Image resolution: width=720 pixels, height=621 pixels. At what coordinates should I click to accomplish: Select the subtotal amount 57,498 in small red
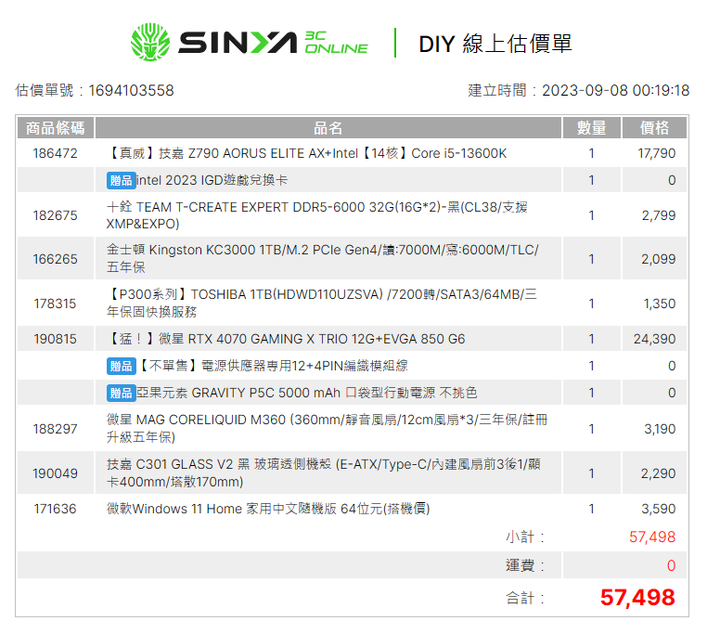(x=652, y=537)
